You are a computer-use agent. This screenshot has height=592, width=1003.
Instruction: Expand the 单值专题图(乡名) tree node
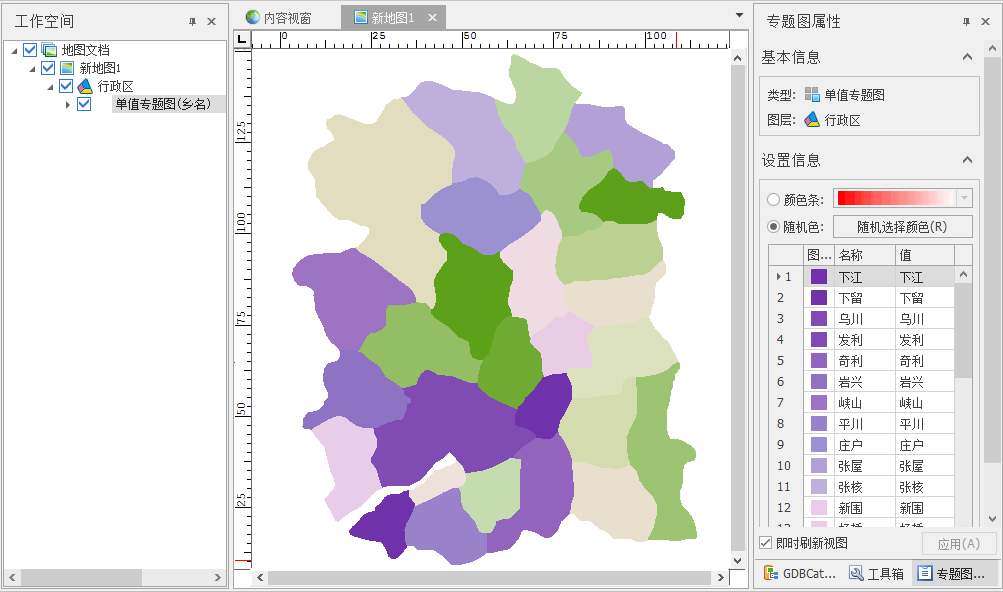[67, 104]
